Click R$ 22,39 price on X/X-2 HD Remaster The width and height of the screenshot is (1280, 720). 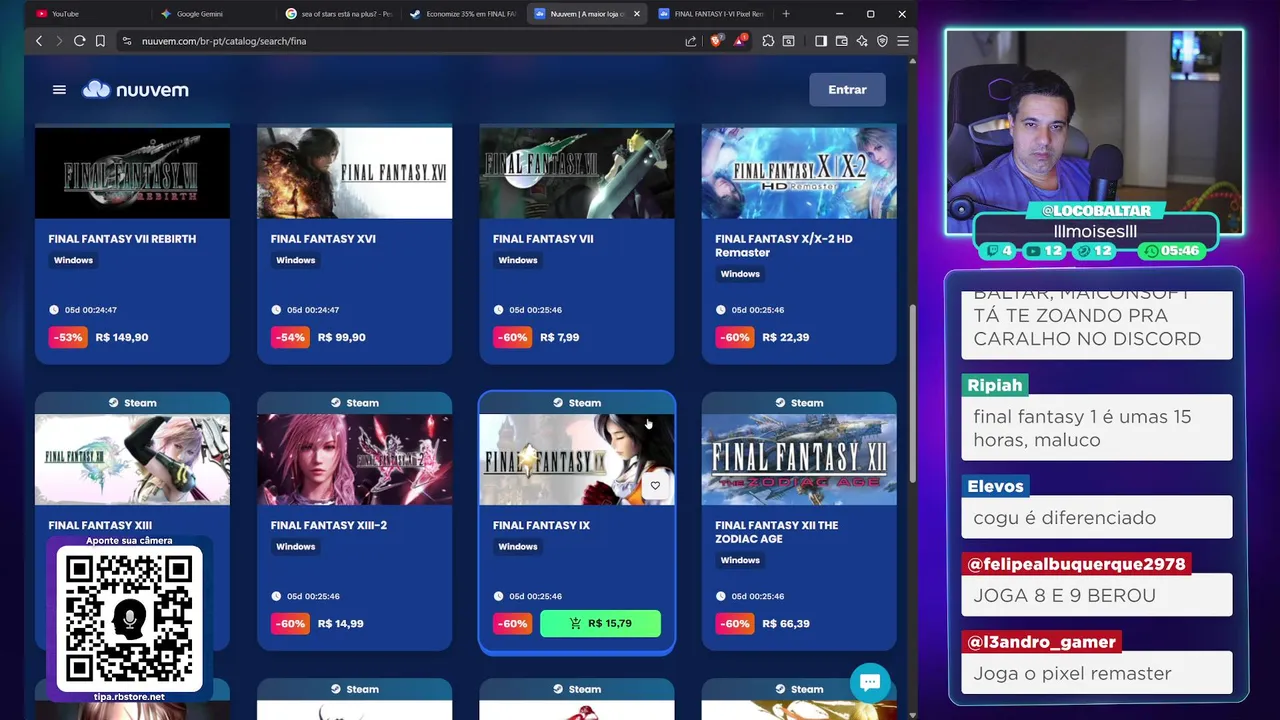click(x=785, y=337)
